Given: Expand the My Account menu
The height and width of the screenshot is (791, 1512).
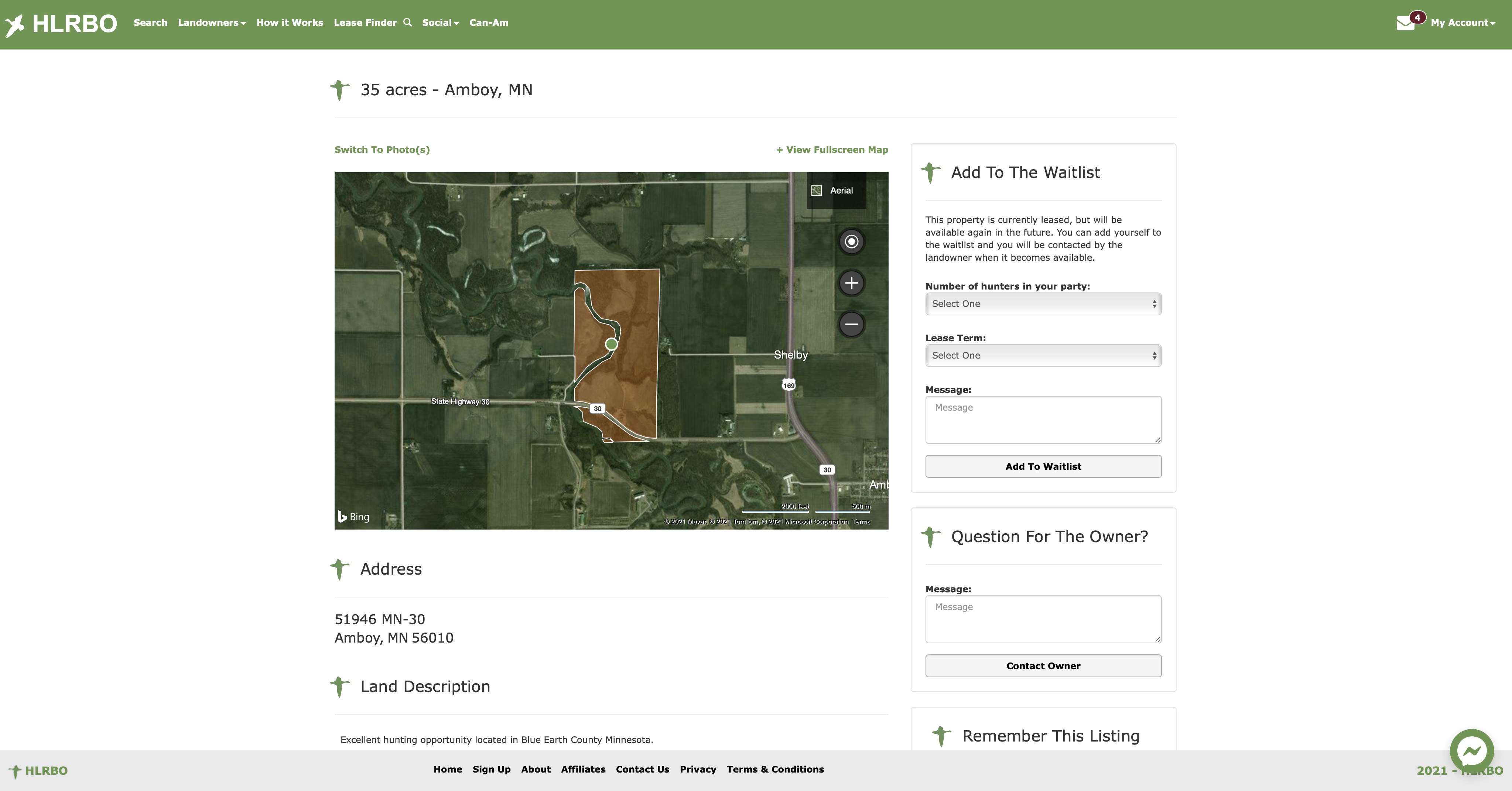Looking at the screenshot, I should [1463, 22].
